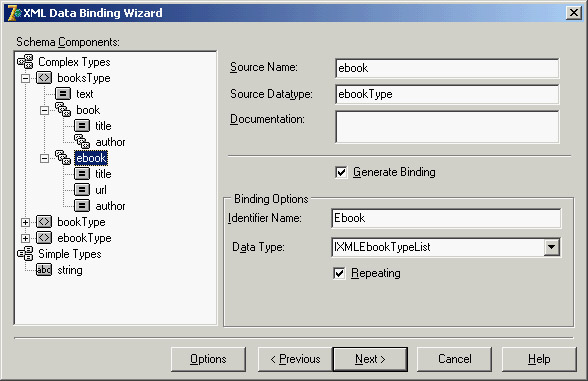Open the Options dialog button
588x381 pixels.
pos(208,359)
